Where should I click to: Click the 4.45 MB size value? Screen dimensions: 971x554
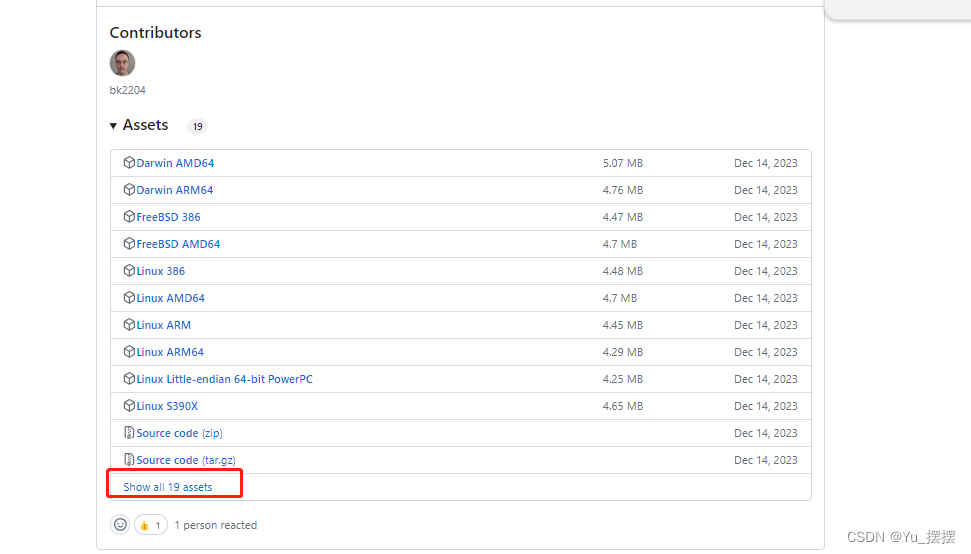click(623, 325)
